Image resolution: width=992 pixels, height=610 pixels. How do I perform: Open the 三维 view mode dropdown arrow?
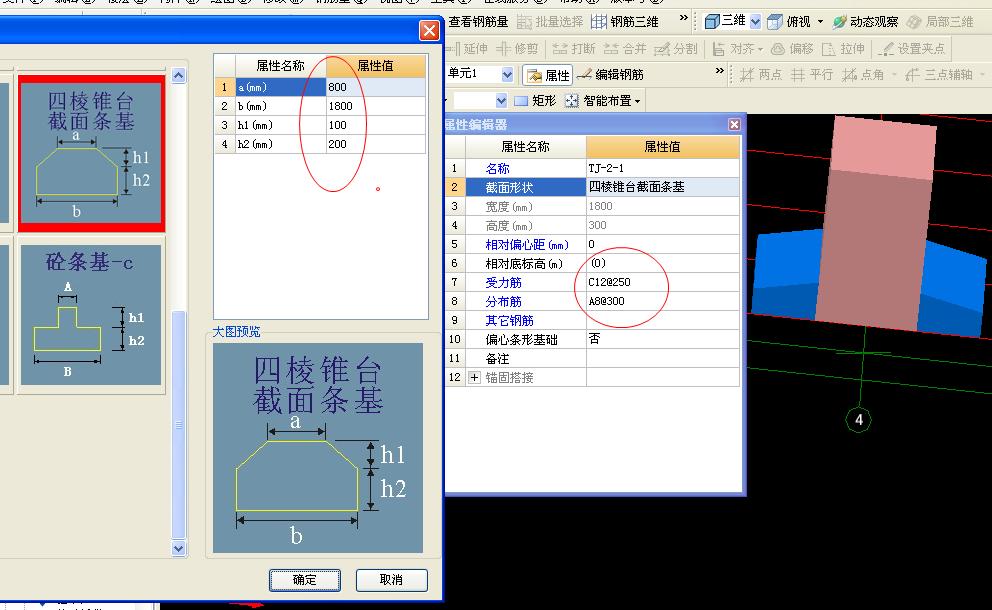[x=755, y=22]
